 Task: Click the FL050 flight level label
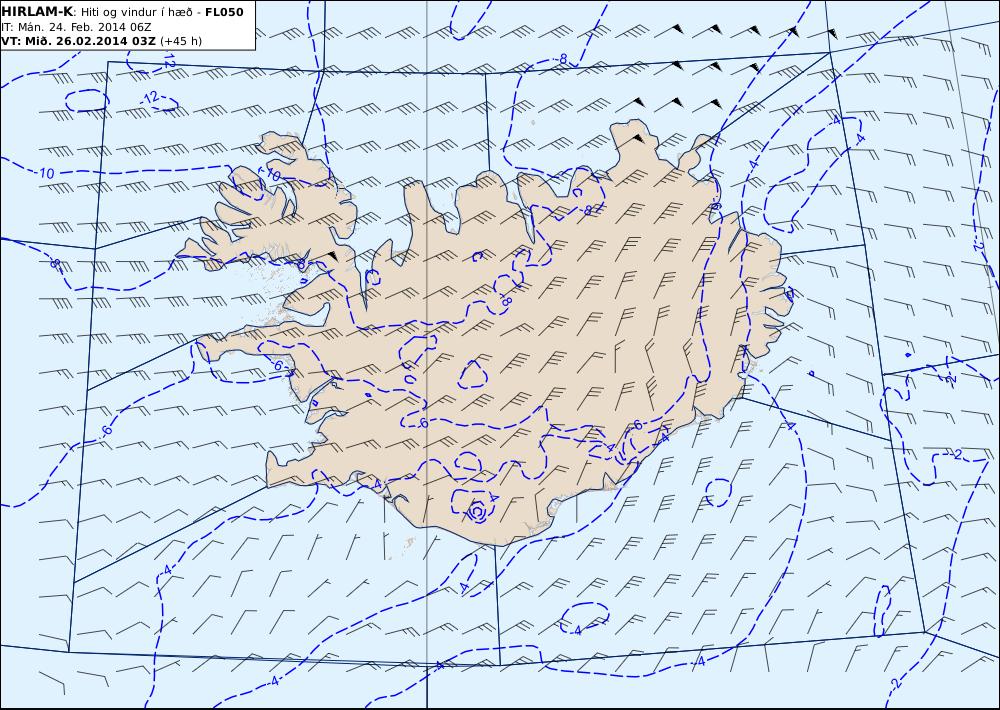[x=224, y=12]
